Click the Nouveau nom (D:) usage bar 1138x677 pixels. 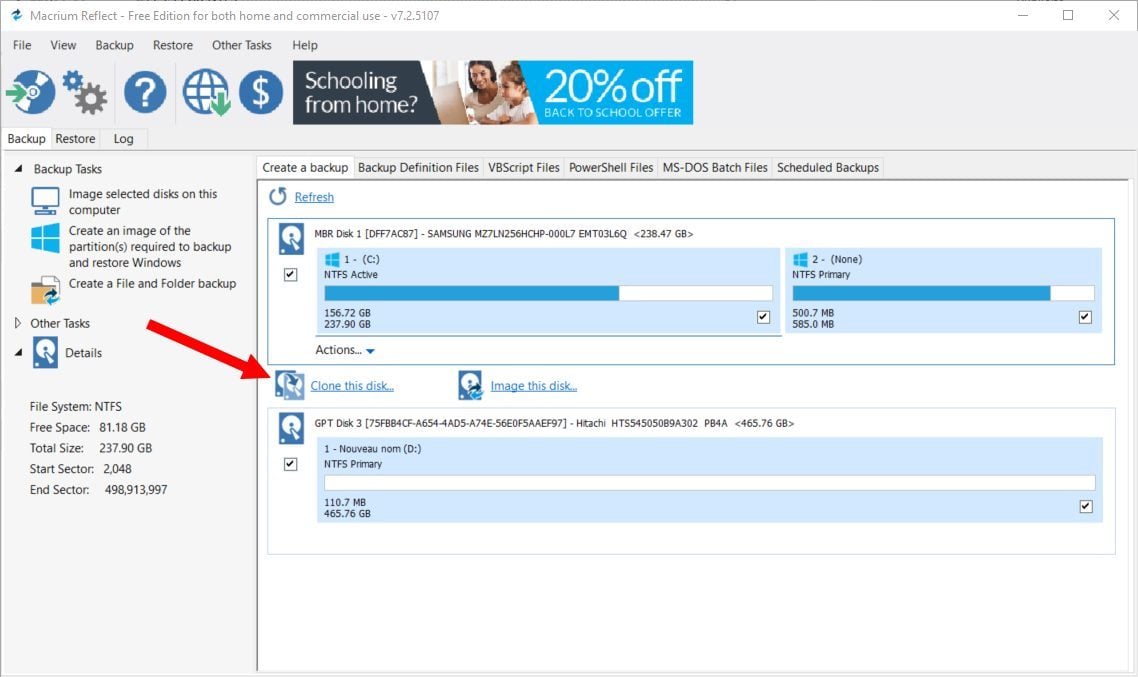click(x=709, y=483)
